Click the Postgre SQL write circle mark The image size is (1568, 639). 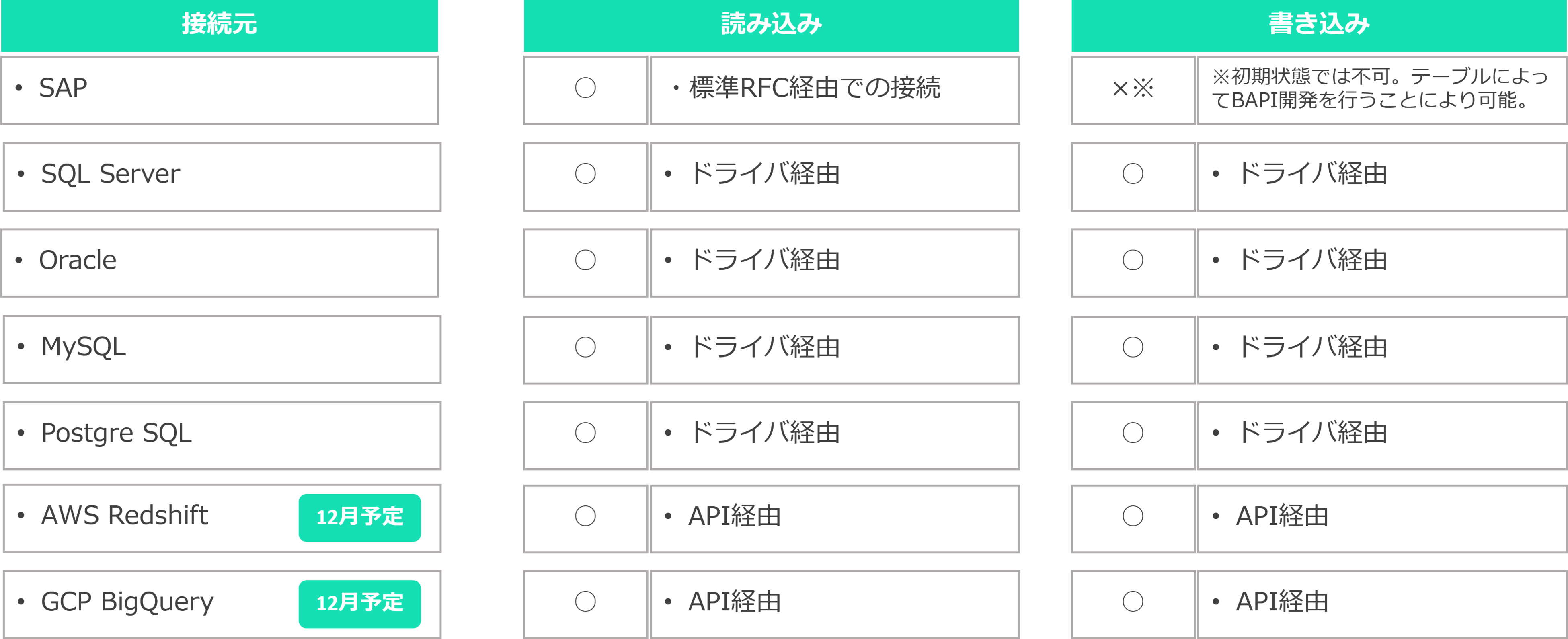[1132, 433]
